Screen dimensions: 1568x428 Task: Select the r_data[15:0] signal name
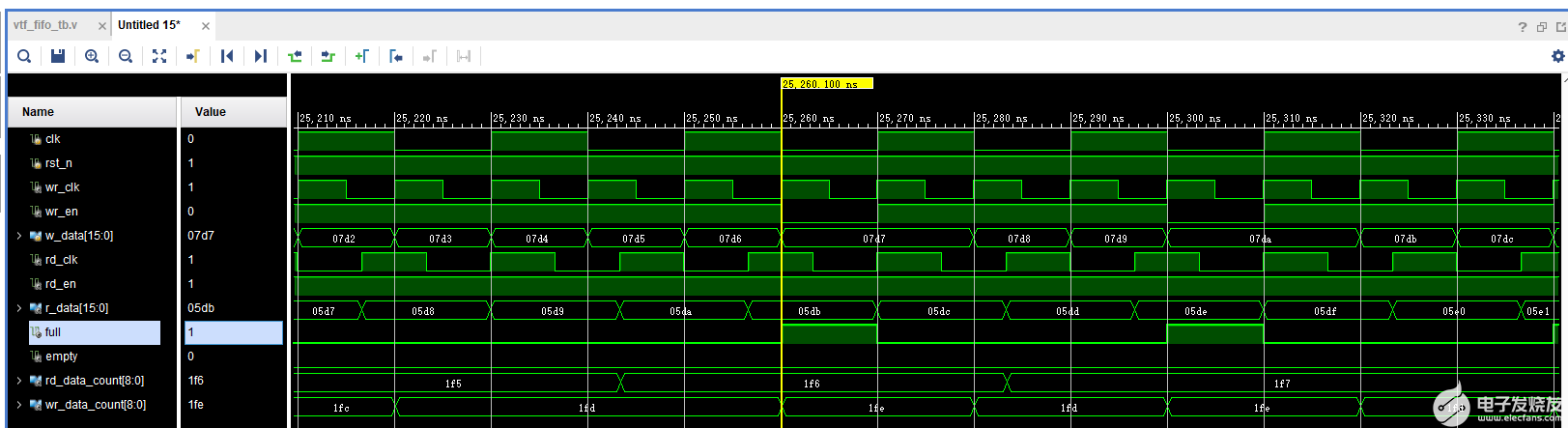click(x=76, y=308)
